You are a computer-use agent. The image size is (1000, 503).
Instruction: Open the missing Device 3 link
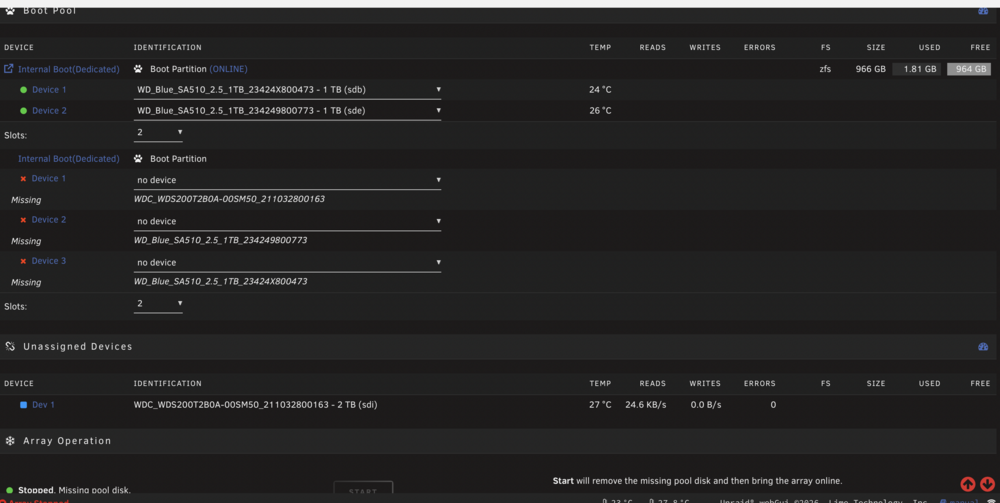click(49, 261)
